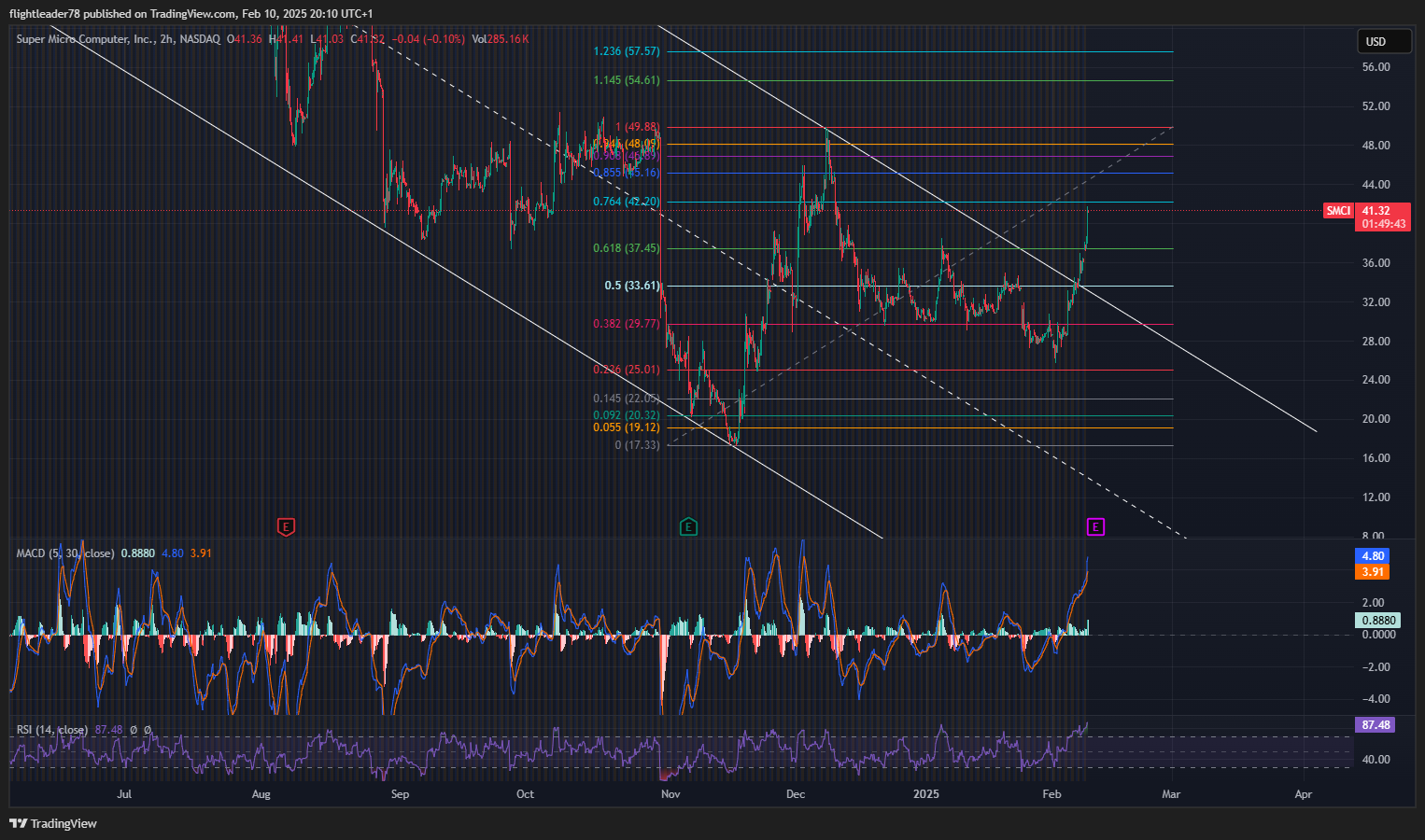The image size is (1425, 840).
Task: Click the 0.618 (37.45) Fibonacci label
Action: click(627, 249)
